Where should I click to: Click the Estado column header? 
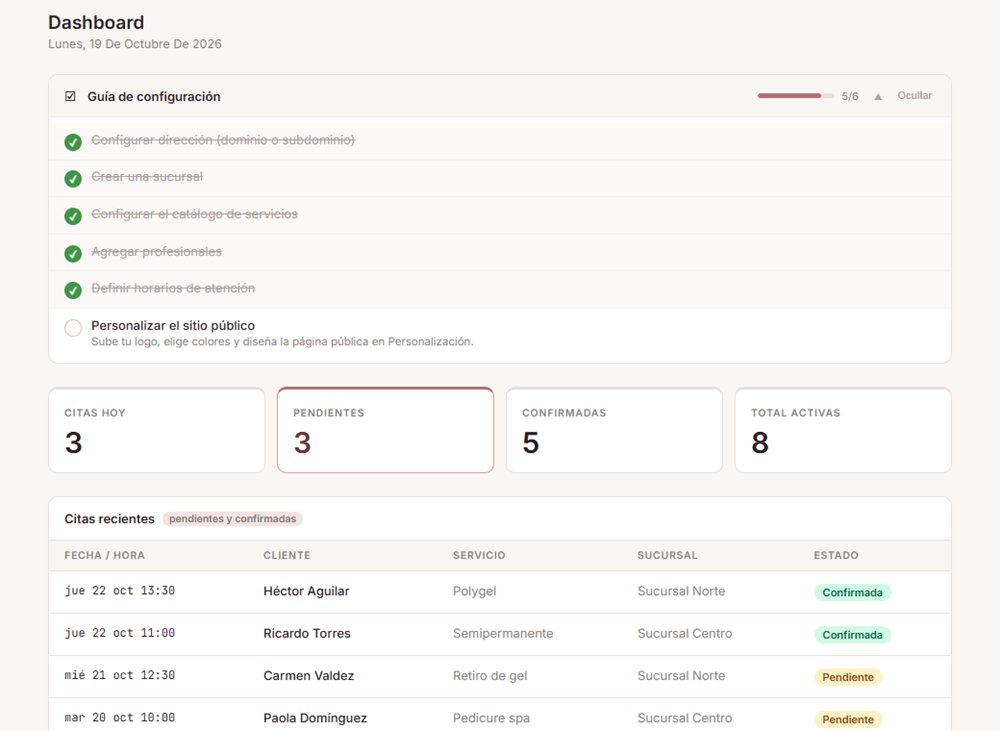click(835, 555)
